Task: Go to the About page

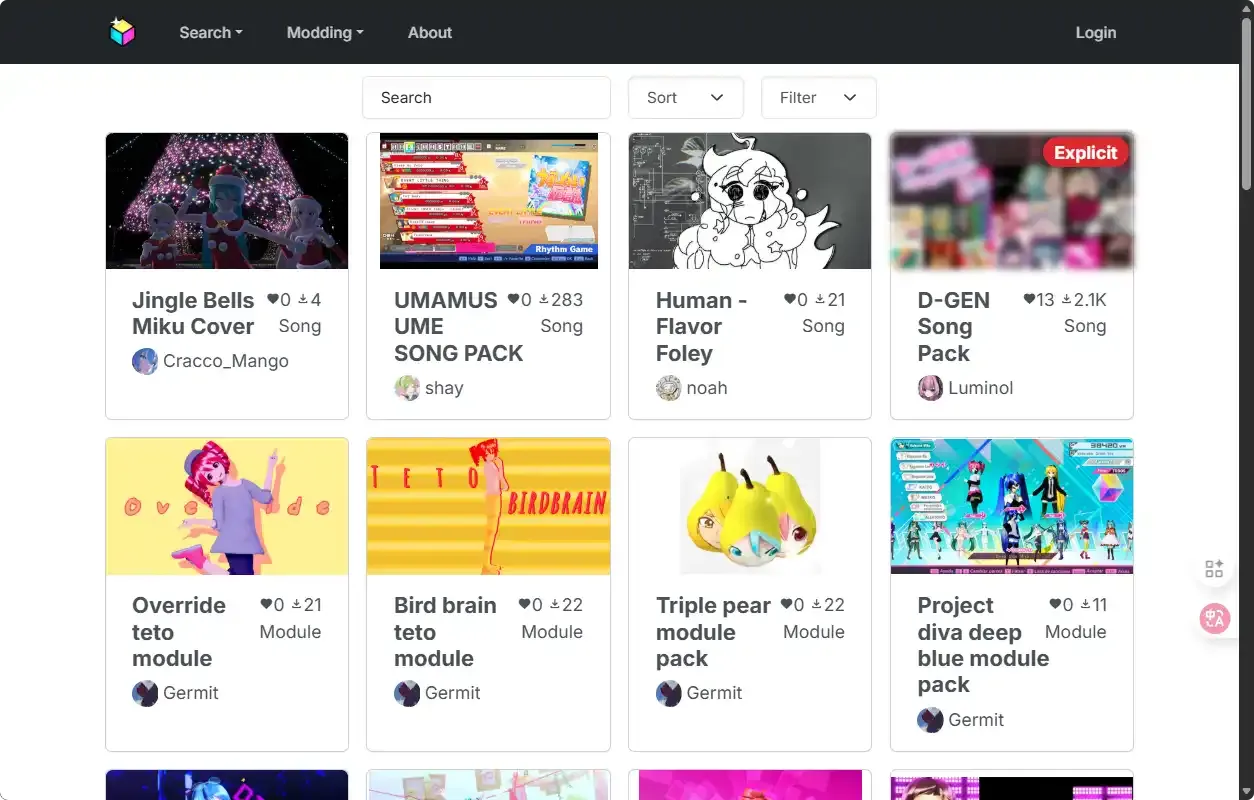Action: pos(429,32)
